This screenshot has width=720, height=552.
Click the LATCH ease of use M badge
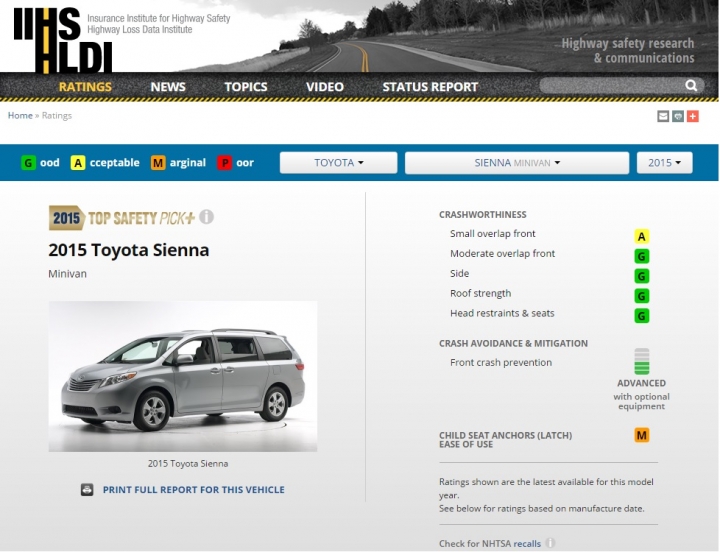641,435
